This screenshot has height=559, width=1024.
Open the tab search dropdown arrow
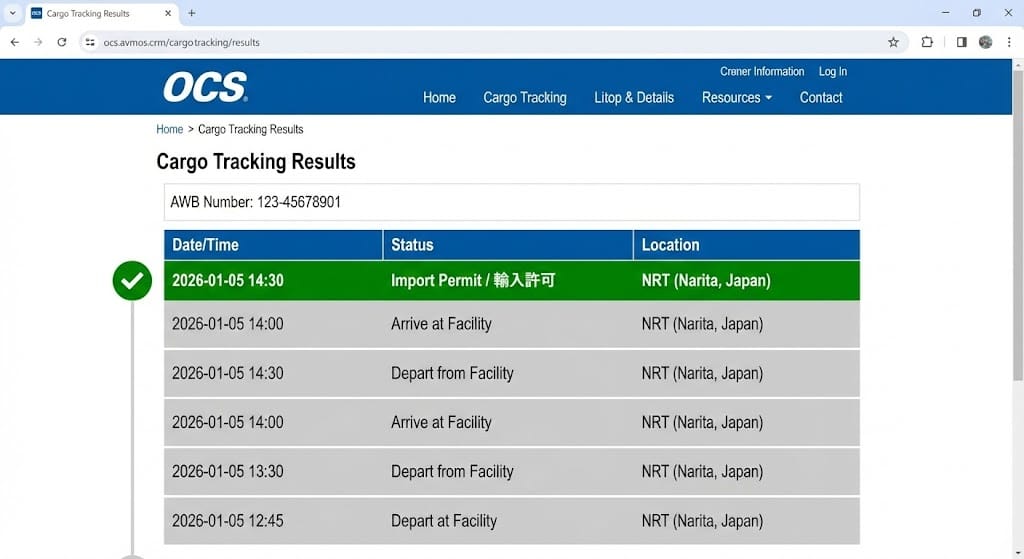[12, 13]
